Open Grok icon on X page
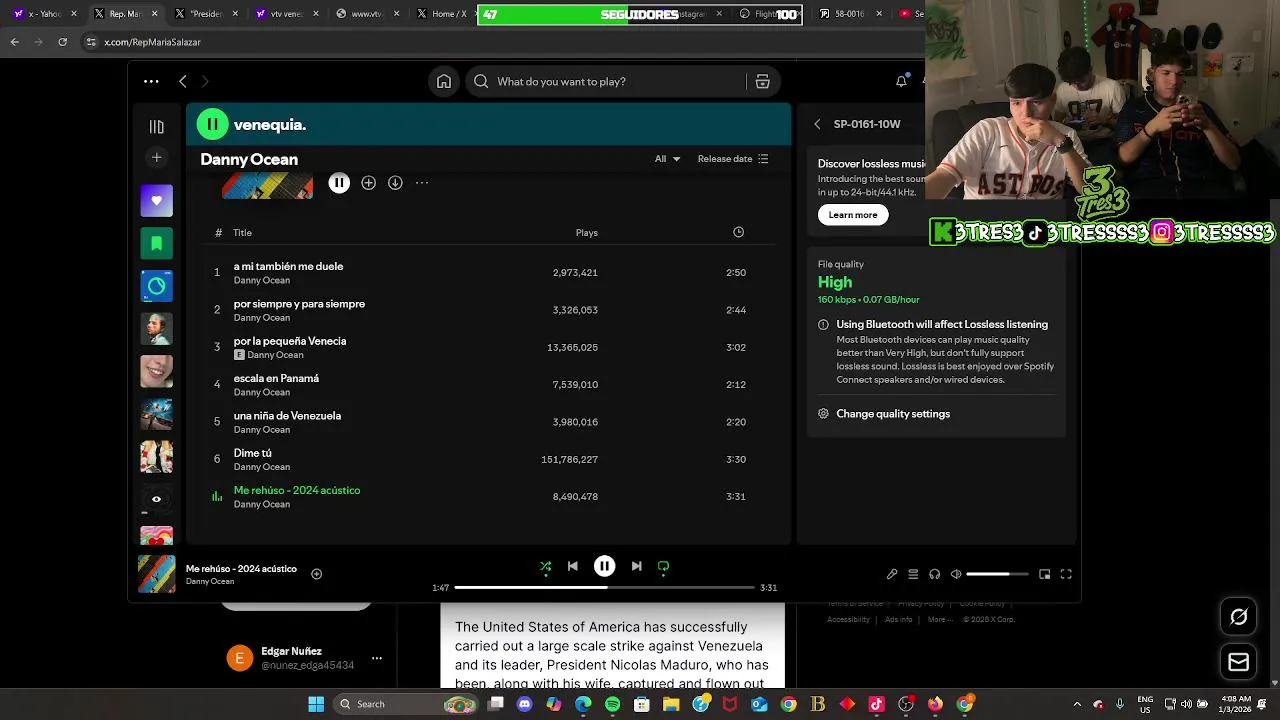1280x720 pixels. 1238,617
